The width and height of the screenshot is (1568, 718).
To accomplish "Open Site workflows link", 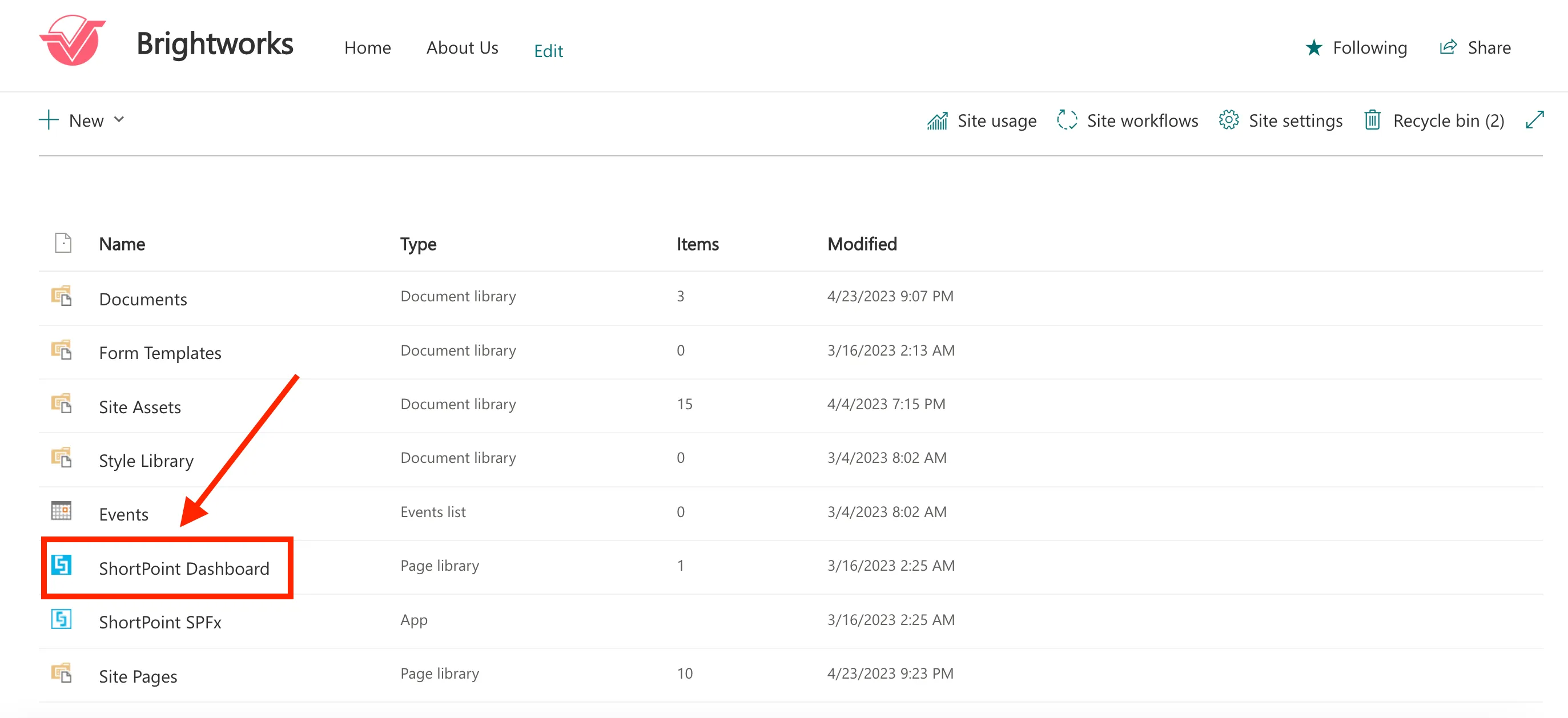I will click(1143, 120).
